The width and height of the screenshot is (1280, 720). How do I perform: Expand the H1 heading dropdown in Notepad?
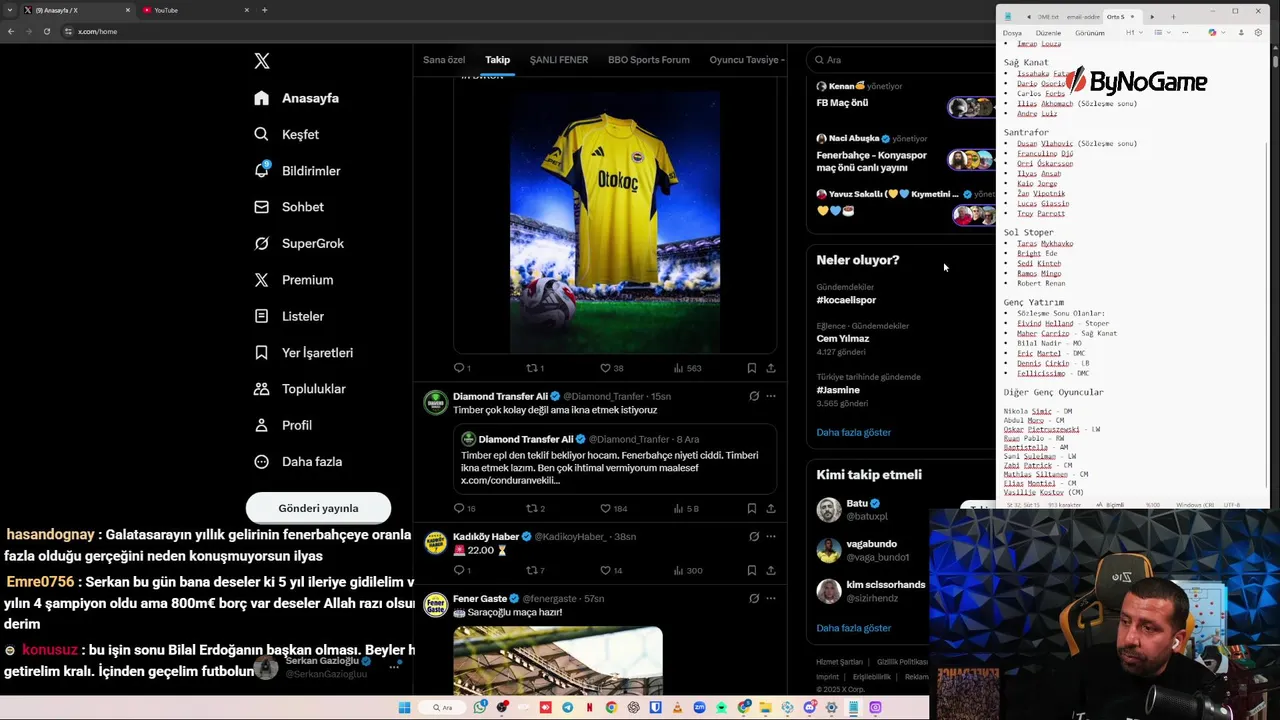pos(1134,33)
